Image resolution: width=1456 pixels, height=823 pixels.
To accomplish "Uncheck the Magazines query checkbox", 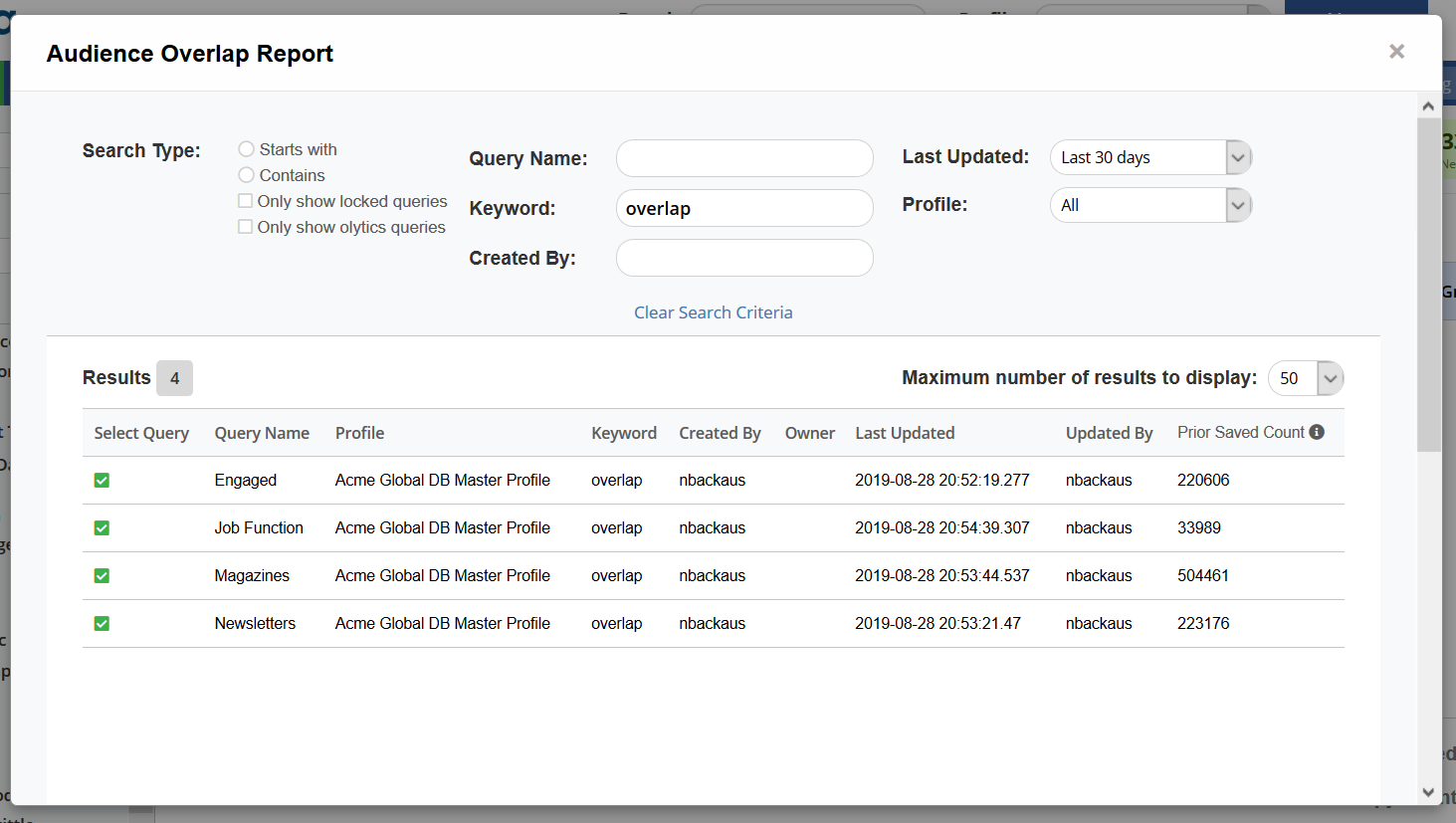I will tap(102, 576).
